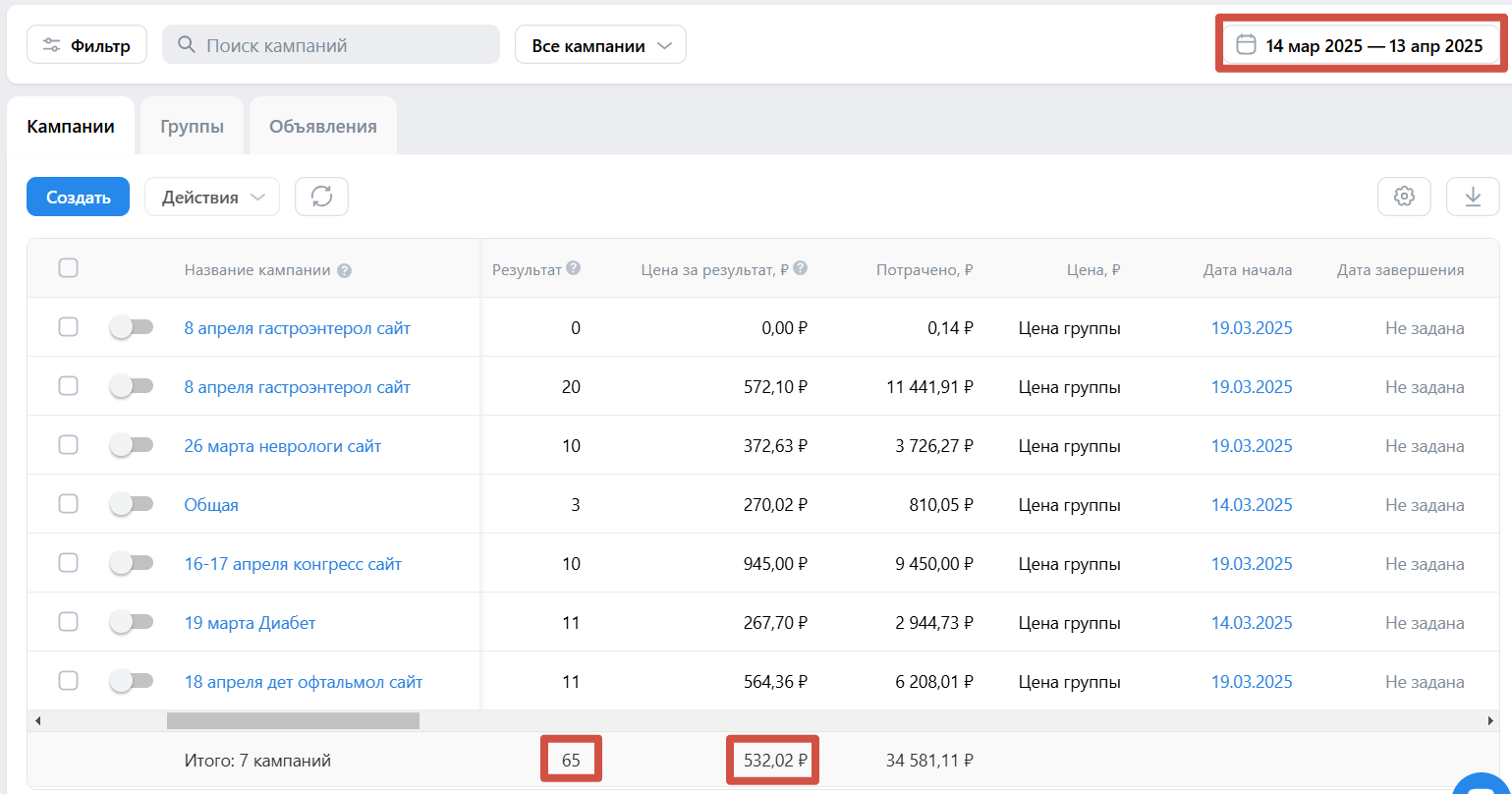Click start date 14.03.2025 in the Общая row

click(x=1252, y=505)
